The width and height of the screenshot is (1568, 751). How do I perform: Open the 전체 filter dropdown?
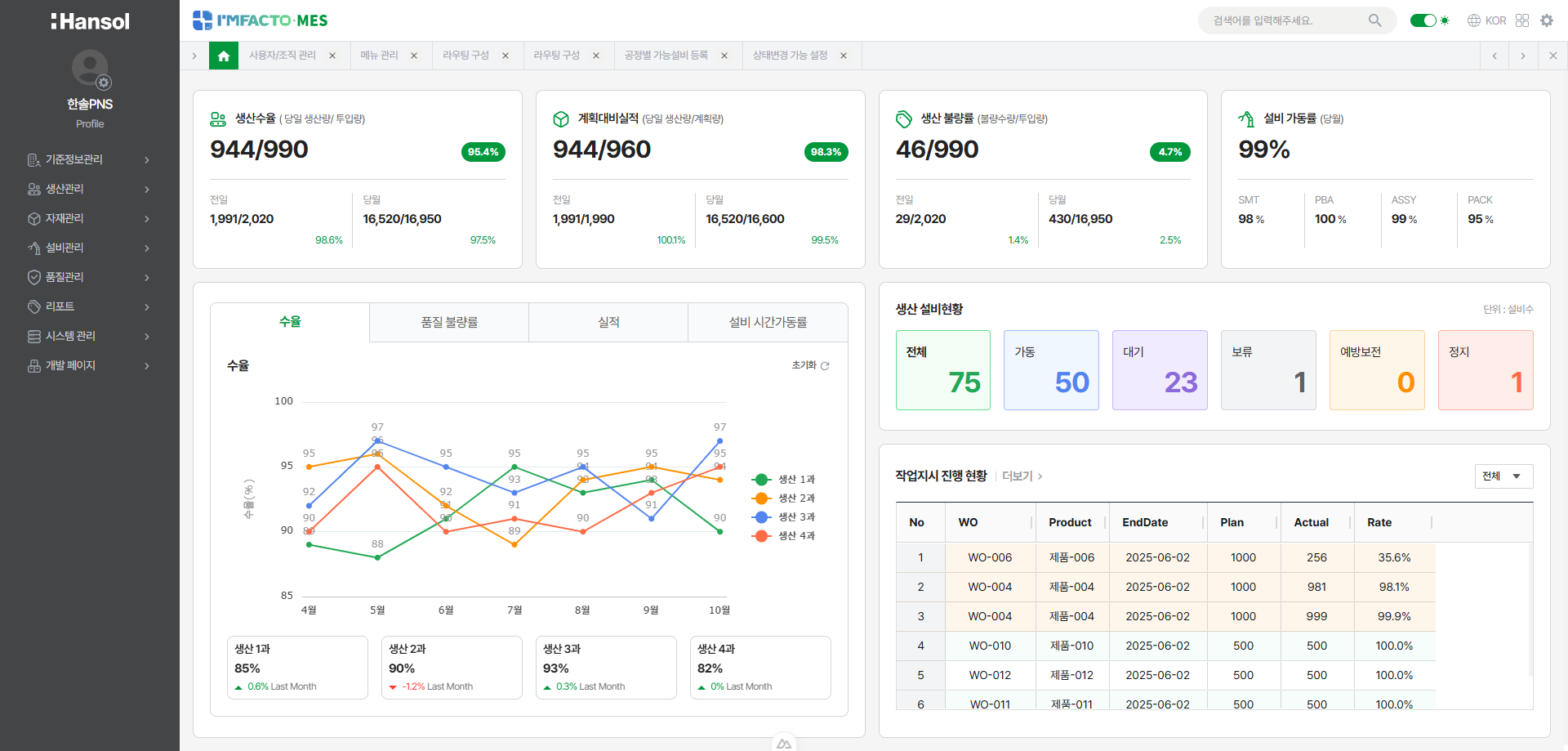coord(1503,476)
